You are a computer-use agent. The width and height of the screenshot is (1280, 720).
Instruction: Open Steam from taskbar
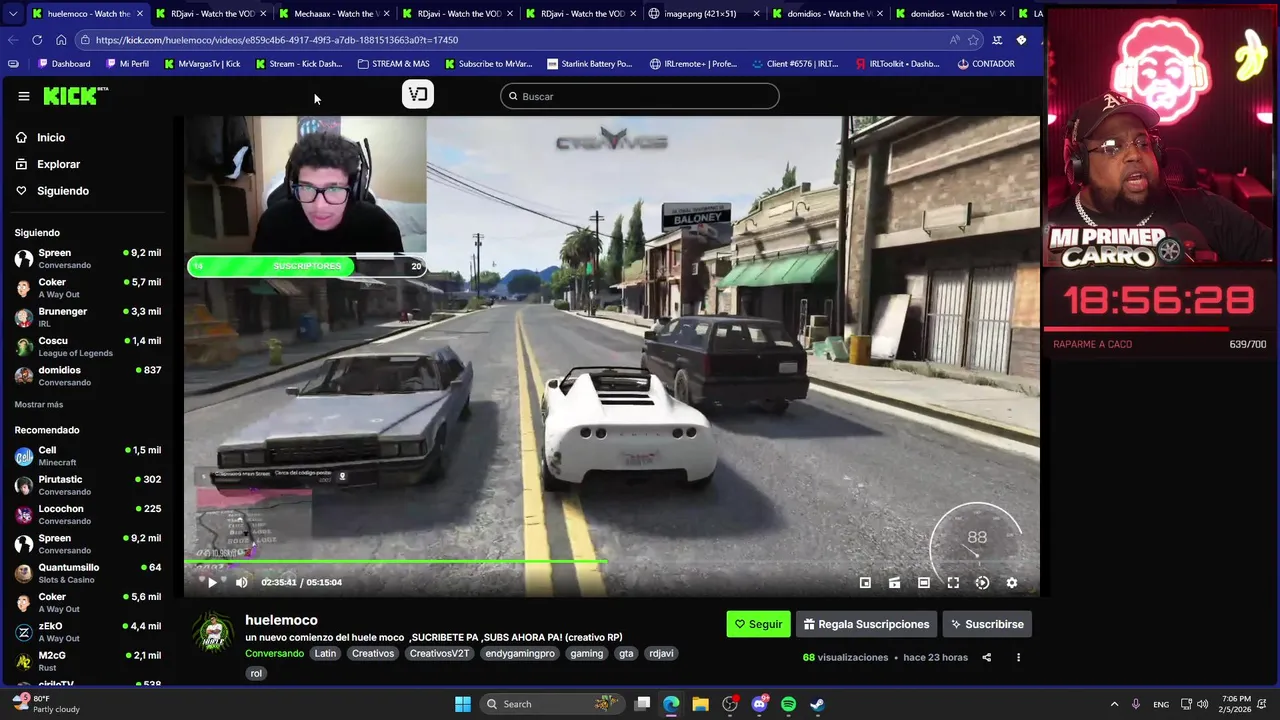817,704
